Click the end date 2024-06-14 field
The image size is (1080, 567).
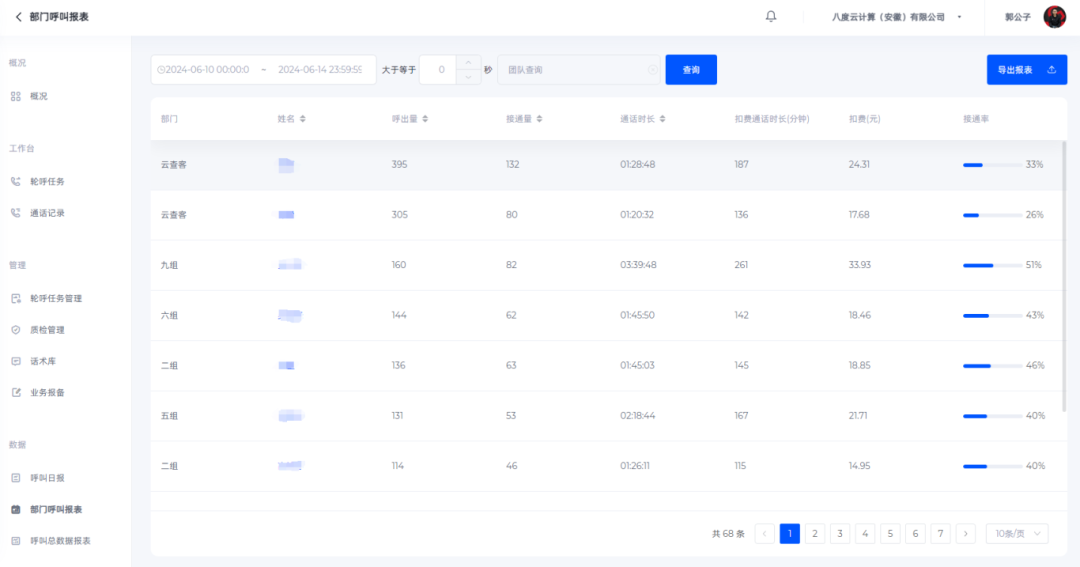point(320,70)
